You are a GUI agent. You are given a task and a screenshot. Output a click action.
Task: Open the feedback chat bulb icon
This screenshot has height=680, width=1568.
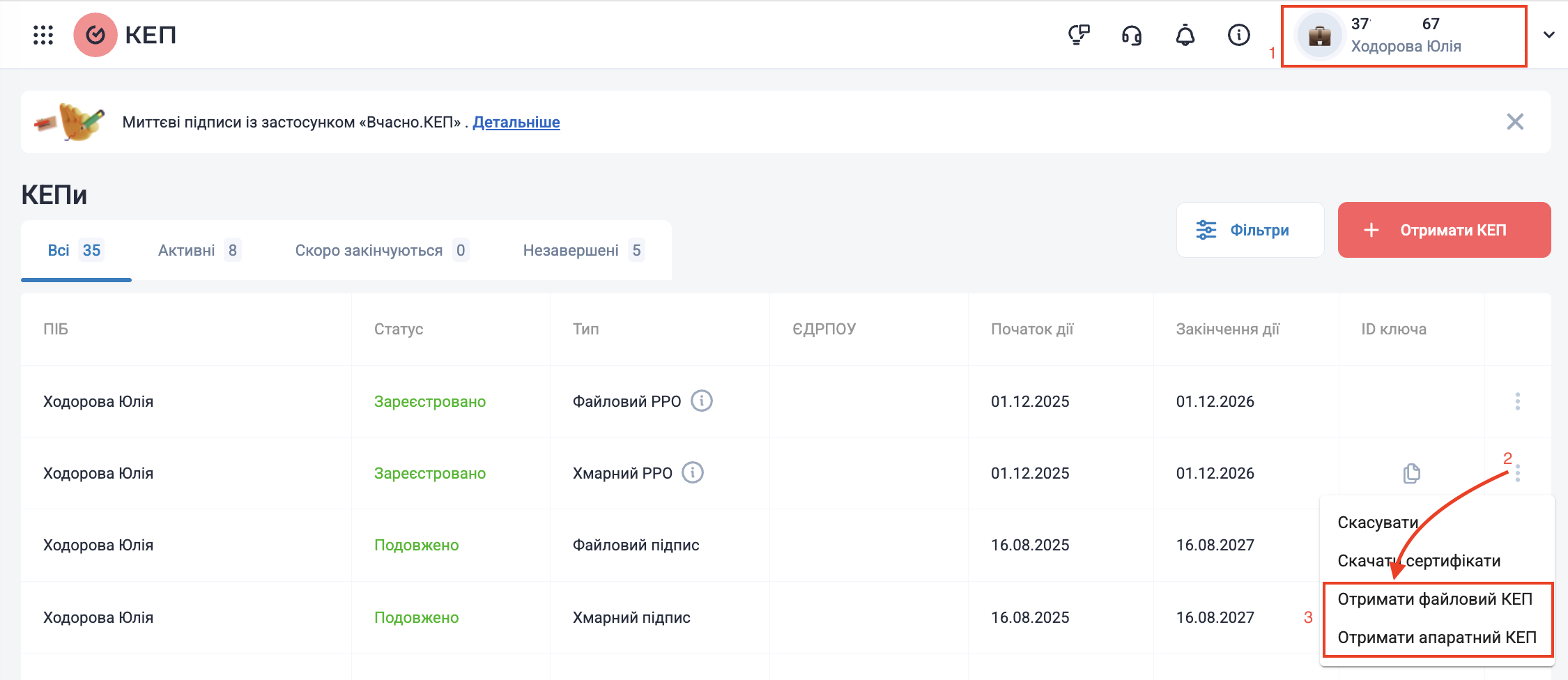coord(1079,35)
